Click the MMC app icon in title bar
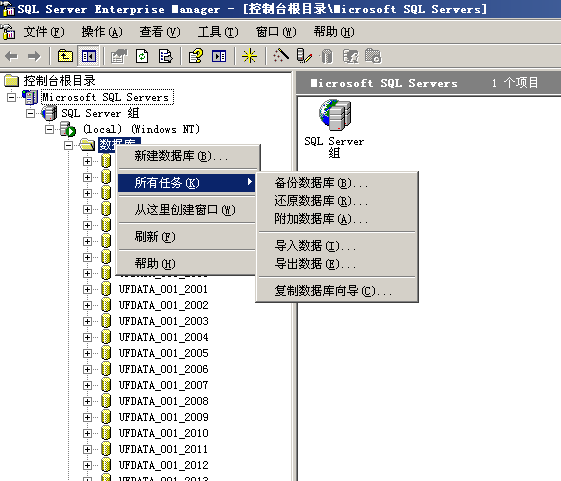561x481 pixels. pos(8,9)
